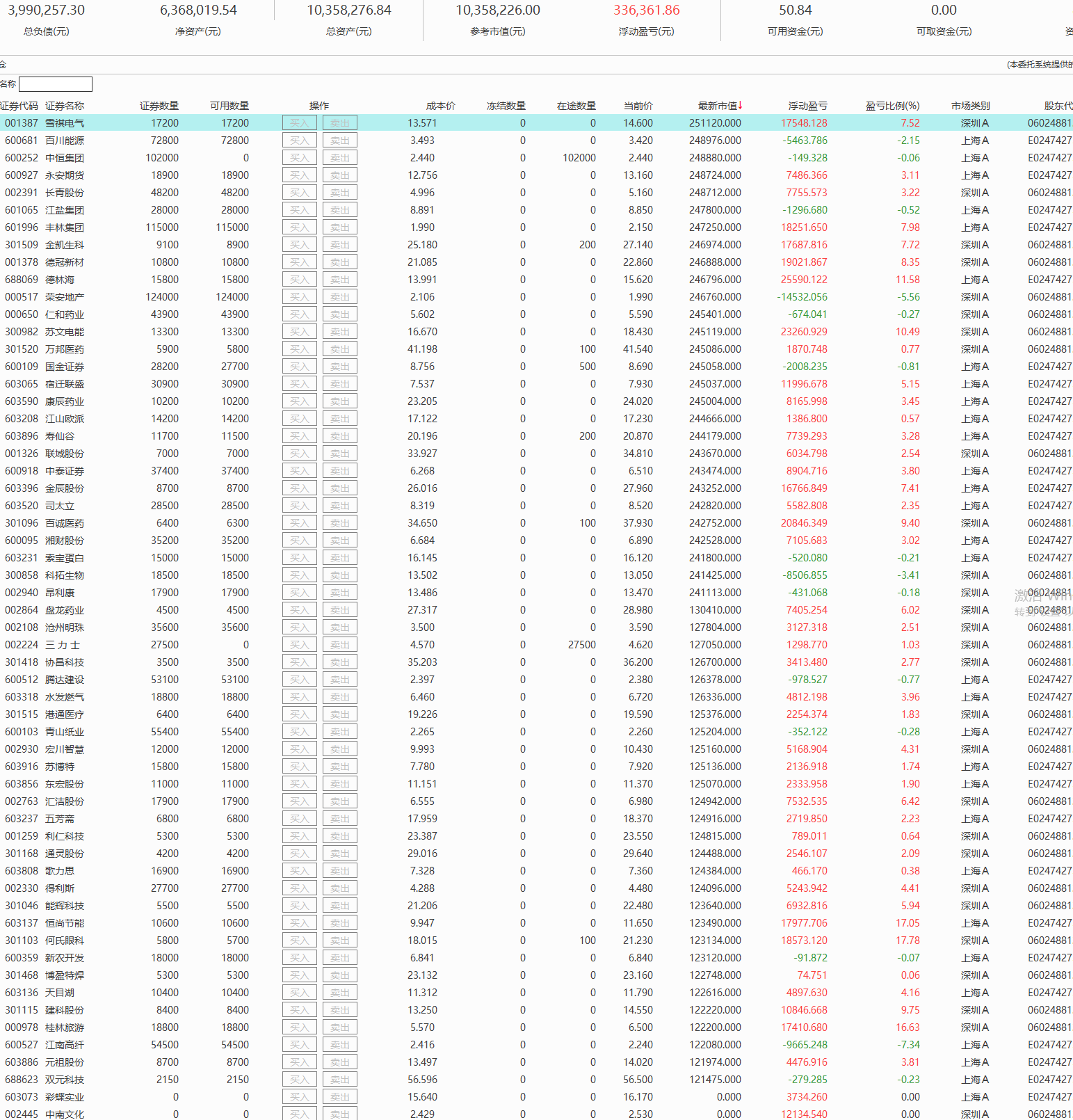Click 买入 button for 永安期货
Viewport: 1073px width, 1120px height.
[x=300, y=175]
